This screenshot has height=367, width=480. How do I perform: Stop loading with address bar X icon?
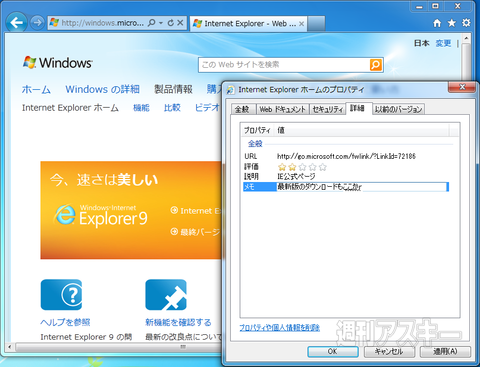pyautogui.click(x=180, y=23)
